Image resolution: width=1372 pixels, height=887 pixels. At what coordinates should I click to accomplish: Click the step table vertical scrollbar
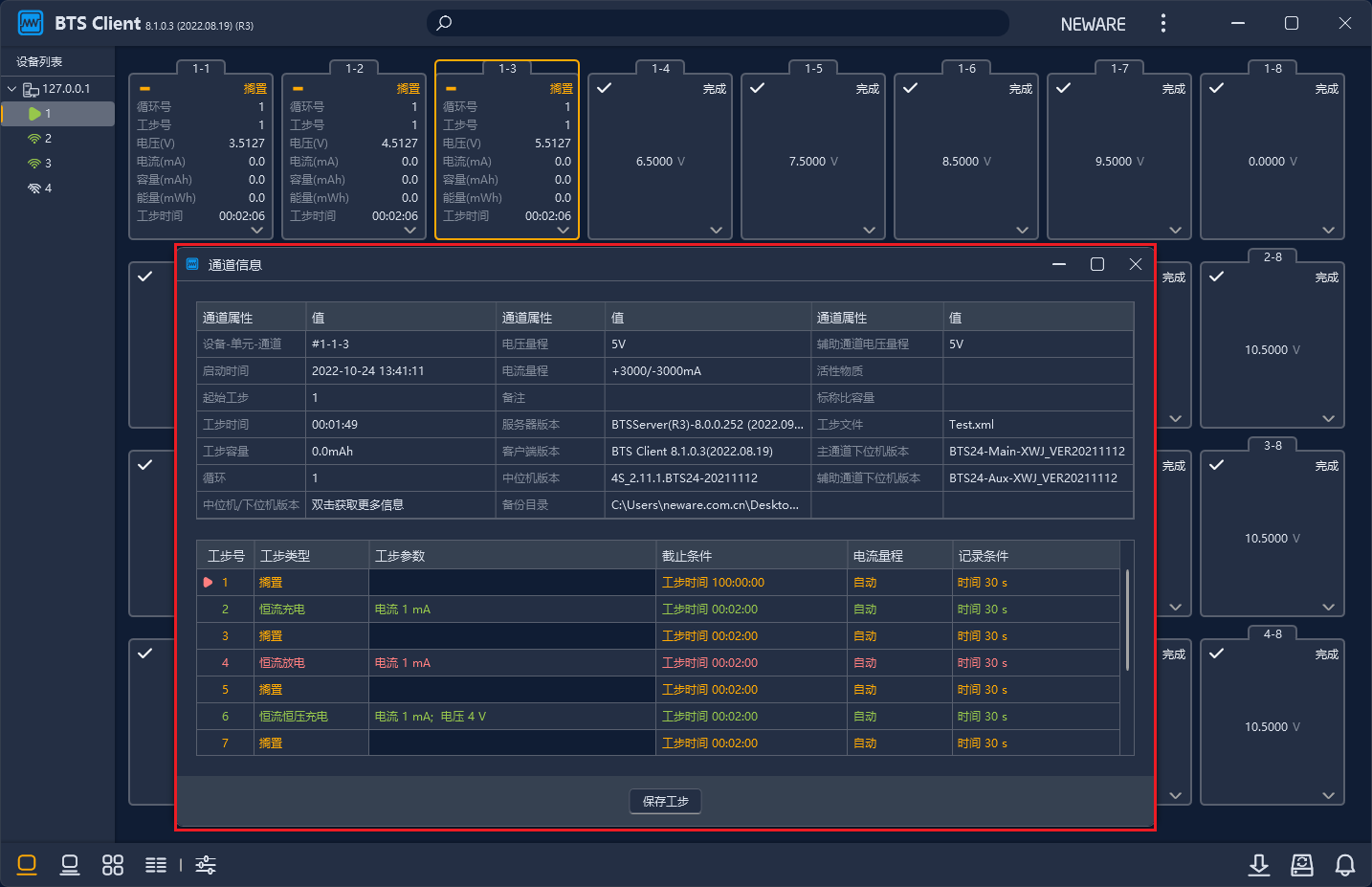1127,620
